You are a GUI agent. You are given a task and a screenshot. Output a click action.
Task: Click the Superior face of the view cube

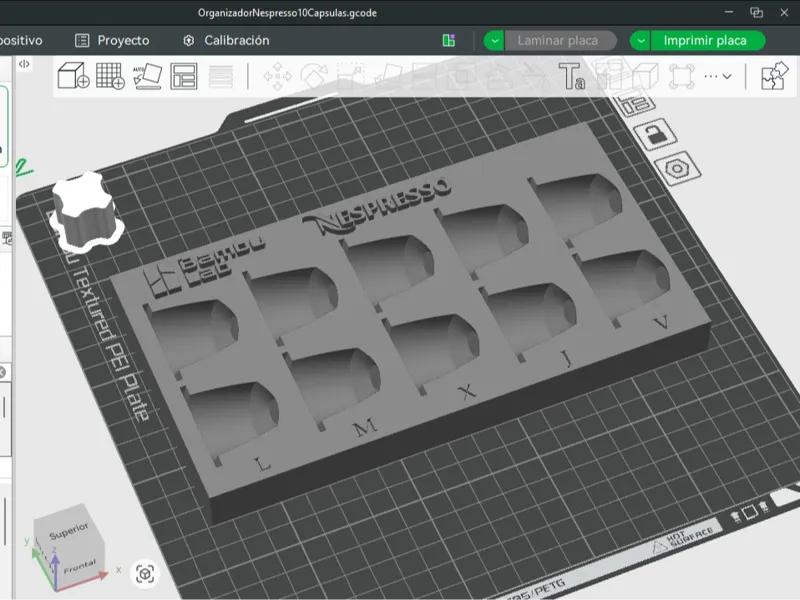point(69,530)
